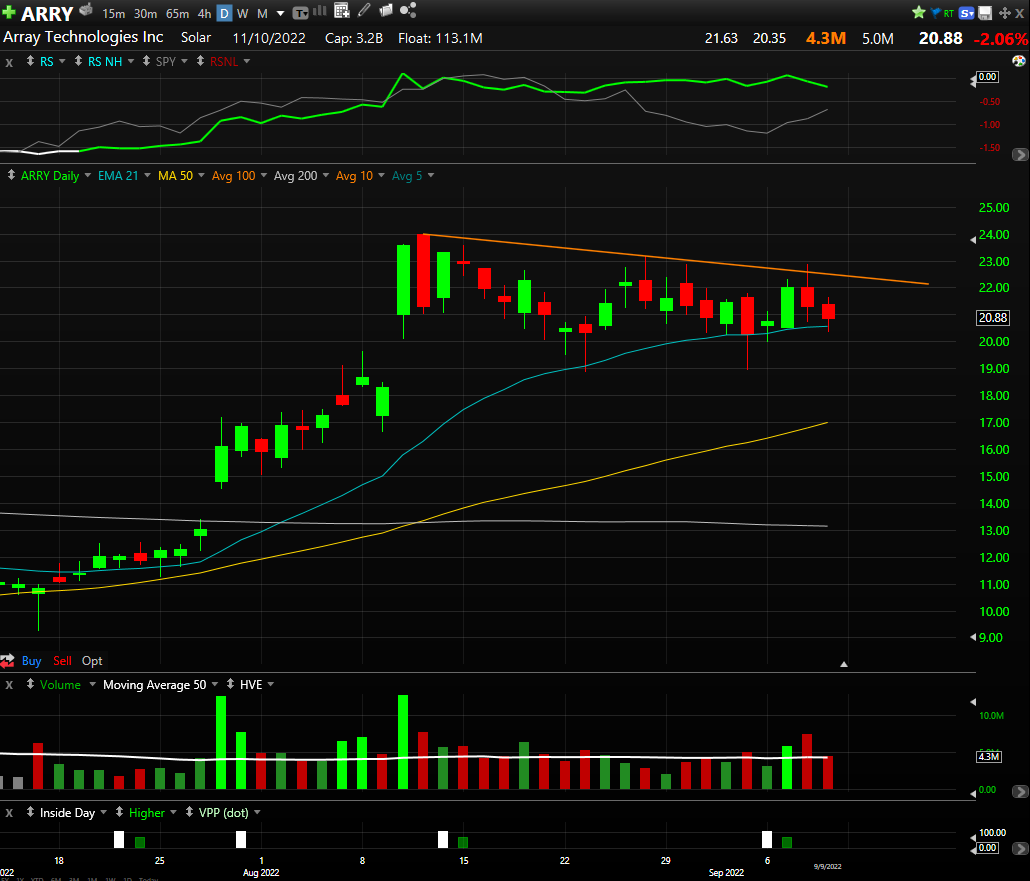Screen dimensions: 1030x881
Task: Click the add indicator table icon
Action: click(x=342, y=10)
